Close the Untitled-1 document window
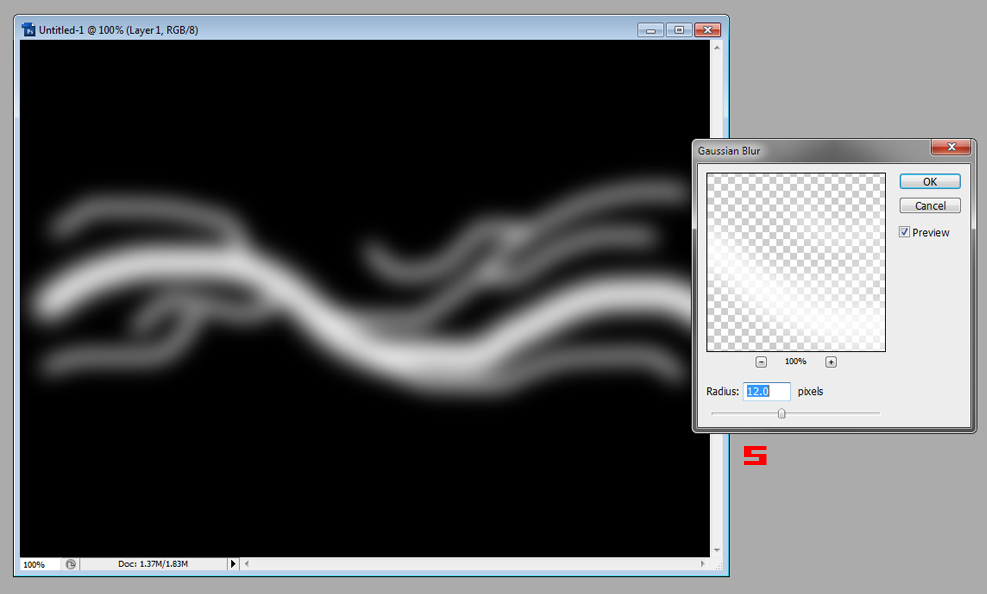Image resolution: width=987 pixels, height=594 pixels. (x=708, y=30)
